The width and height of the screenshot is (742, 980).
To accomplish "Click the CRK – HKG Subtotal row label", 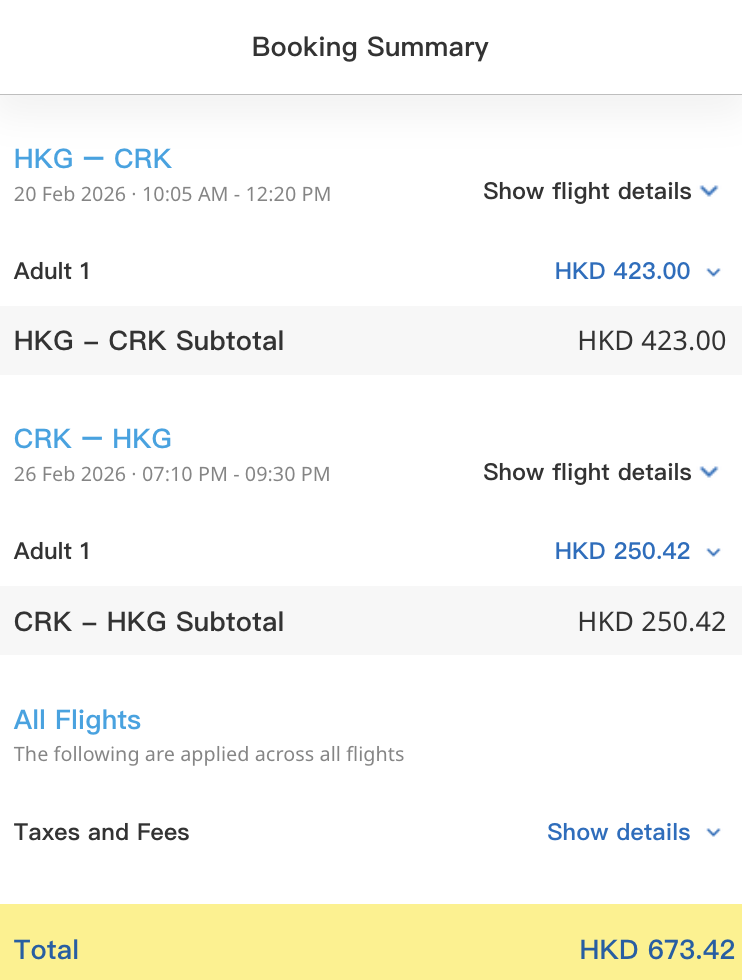I will point(149,621).
